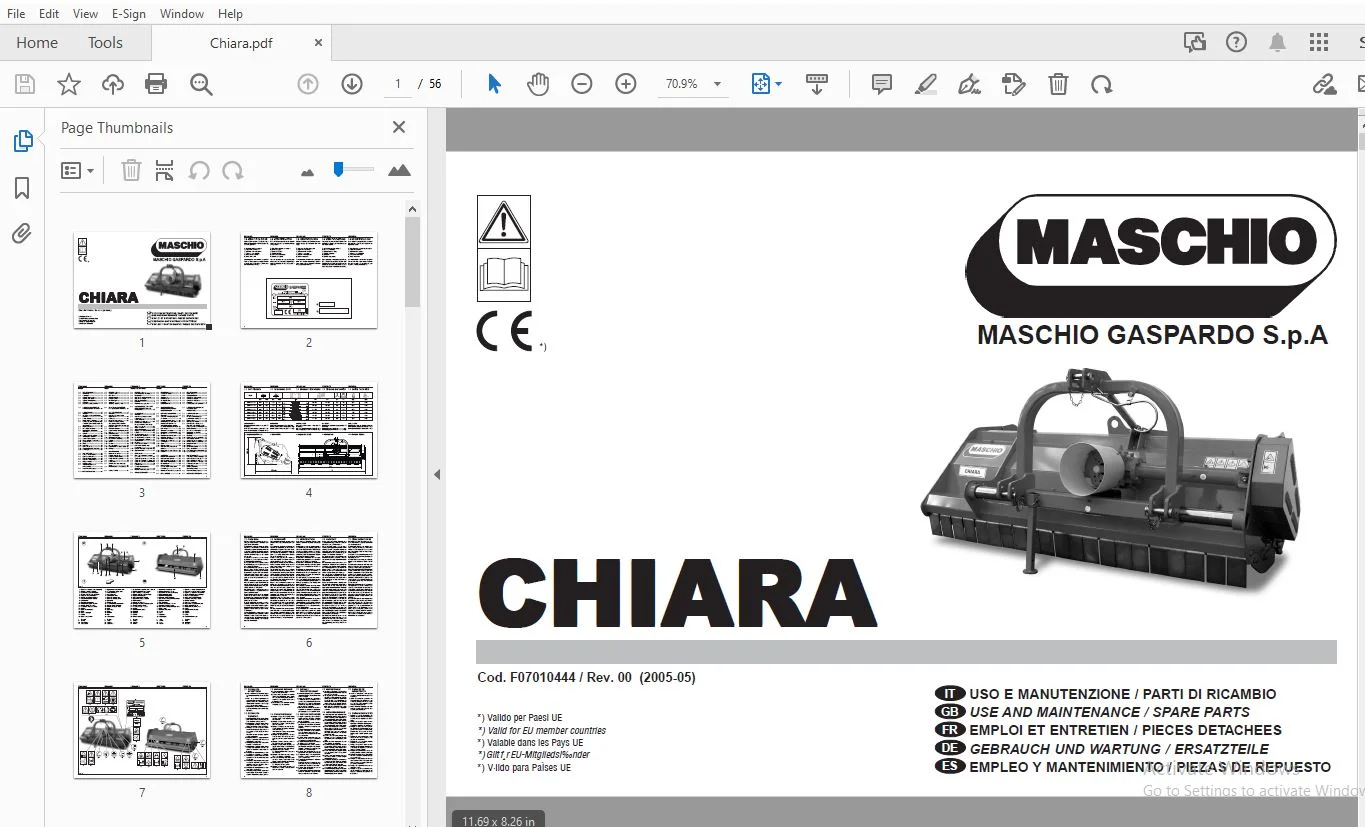
Task: Click the scrolling mode icon
Action: [x=817, y=85]
